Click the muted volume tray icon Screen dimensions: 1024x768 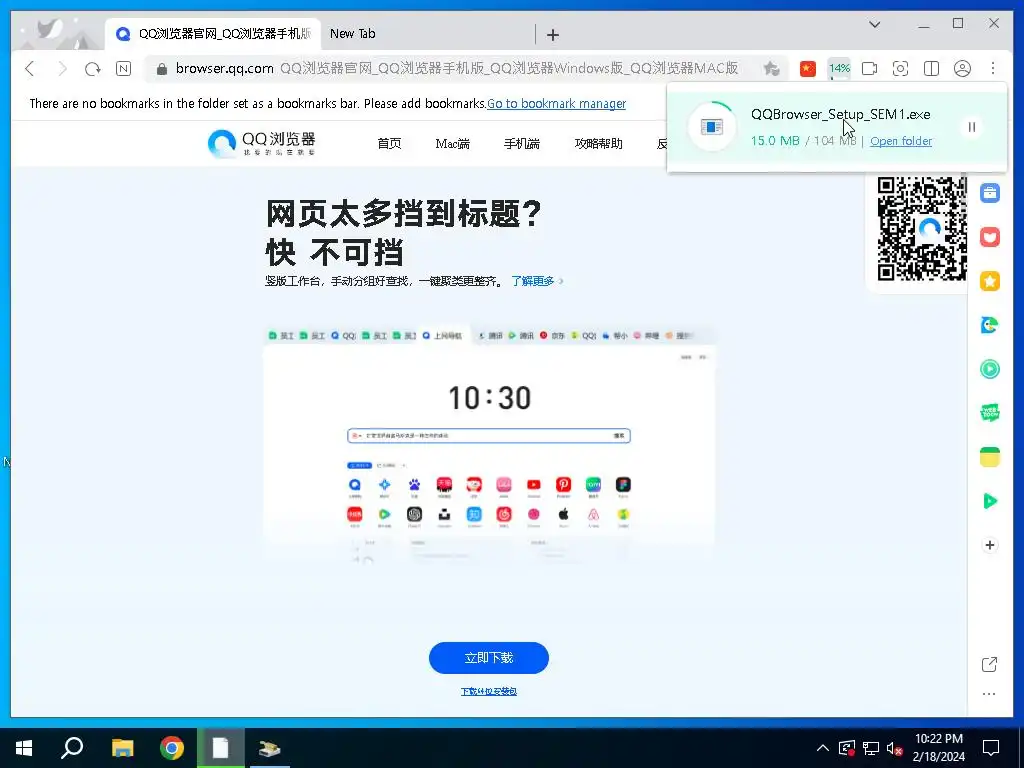pos(894,748)
